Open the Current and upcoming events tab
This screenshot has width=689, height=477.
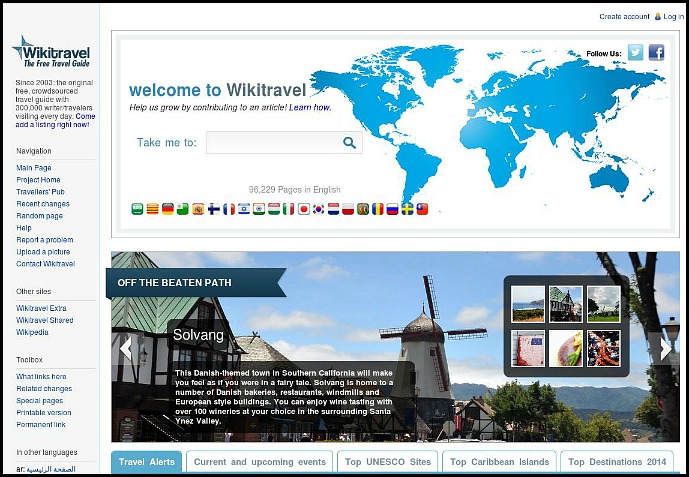(x=260, y=462)
